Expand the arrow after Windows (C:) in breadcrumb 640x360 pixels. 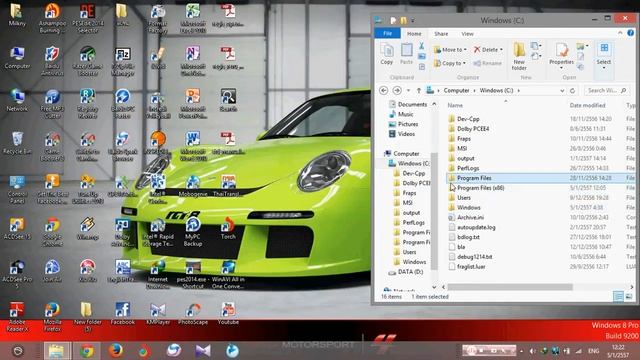pos(519,91)
